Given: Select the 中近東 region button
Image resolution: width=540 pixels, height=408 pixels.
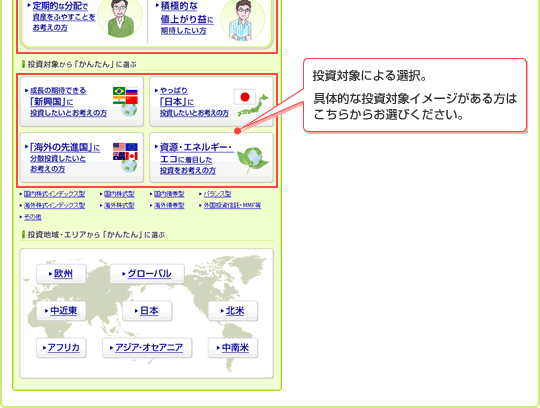Looking at the screenshot, I should [61, 311].
